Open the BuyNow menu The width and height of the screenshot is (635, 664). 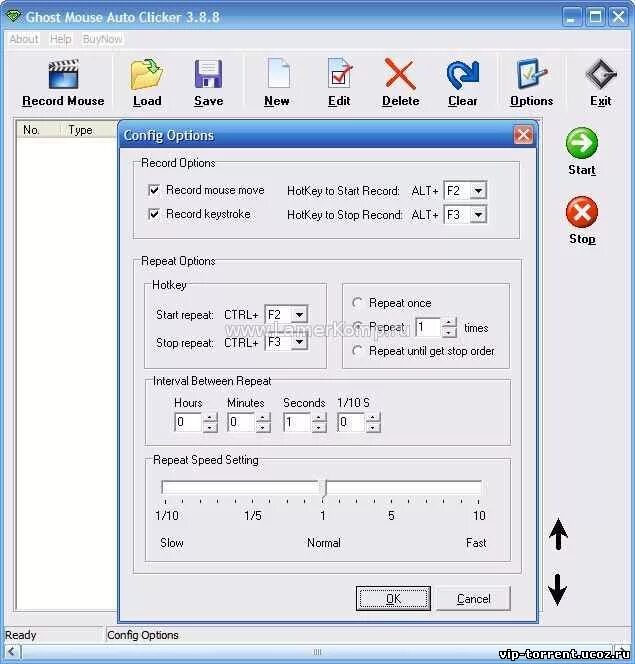click(102, 39)
